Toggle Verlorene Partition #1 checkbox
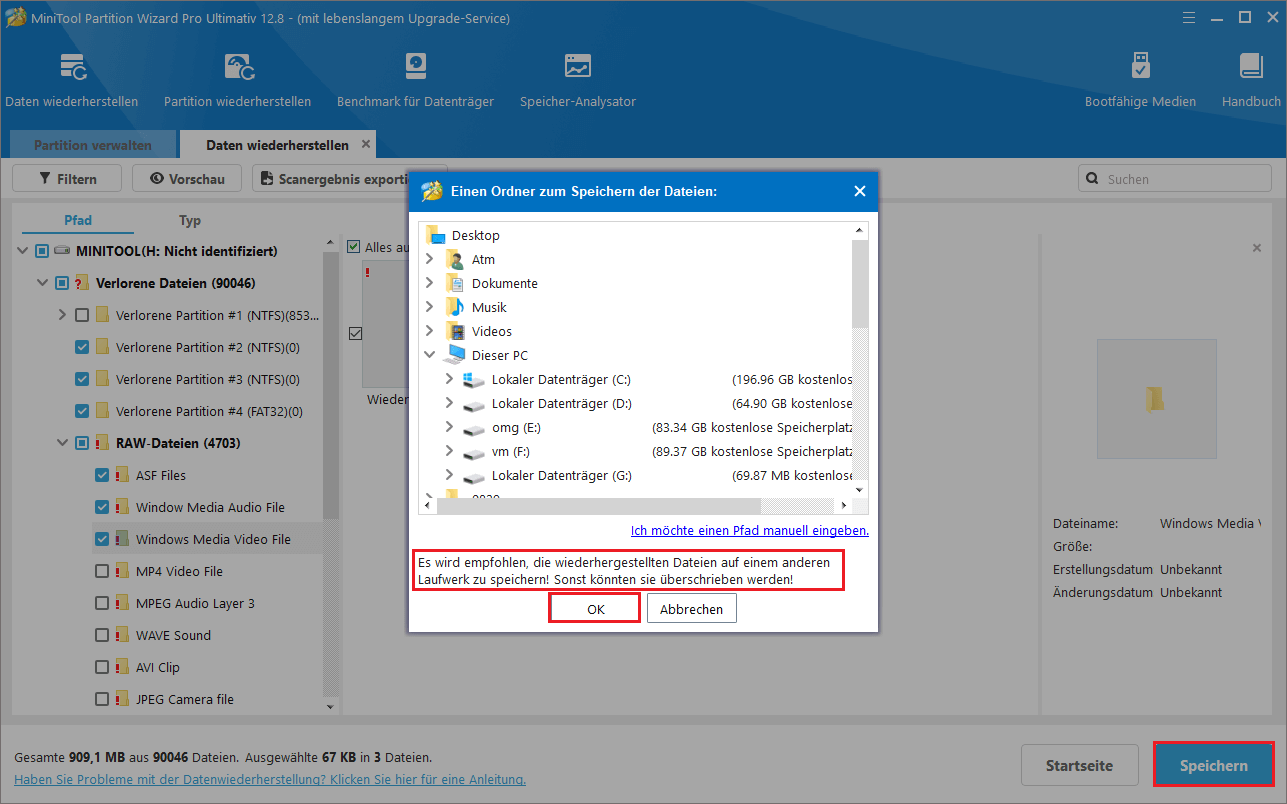 (82, 315)
